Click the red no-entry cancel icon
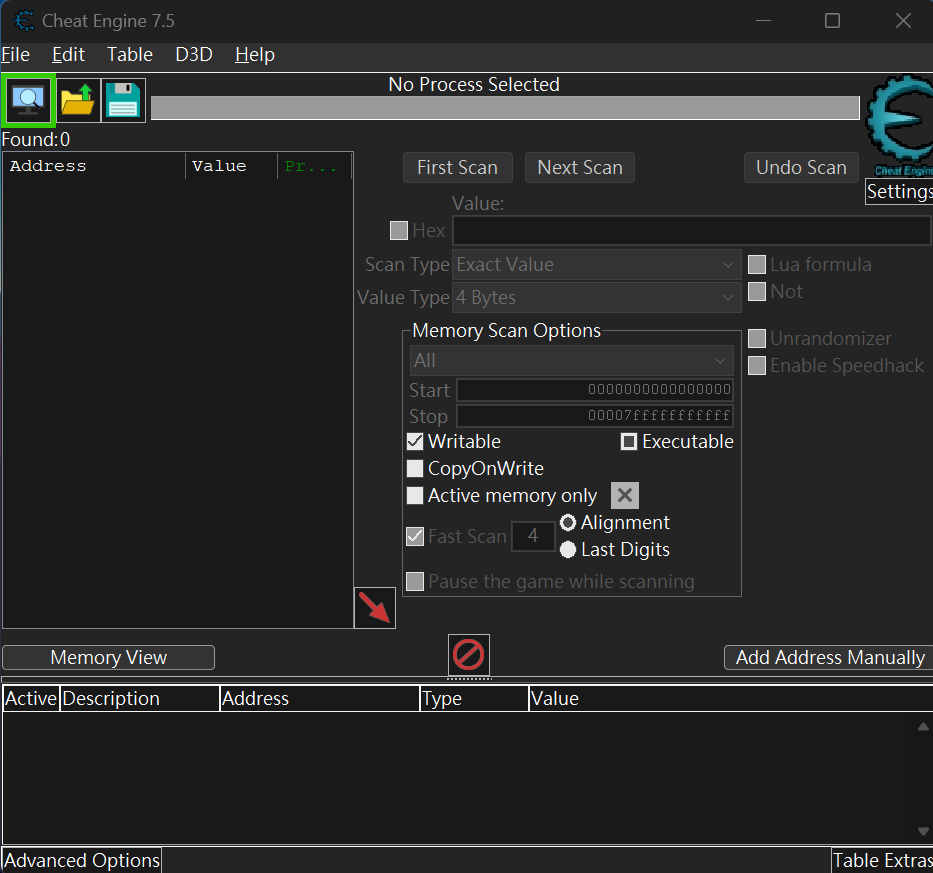The width and height of the screenshot is (933, 873). pyautogui.click(x=468, y=654)
